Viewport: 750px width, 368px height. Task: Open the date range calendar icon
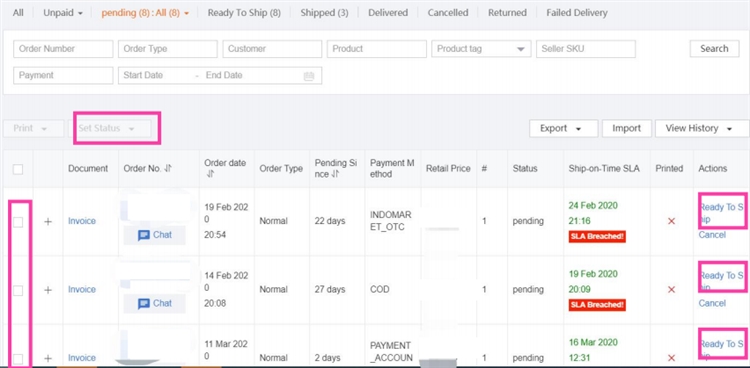[309, 76]
